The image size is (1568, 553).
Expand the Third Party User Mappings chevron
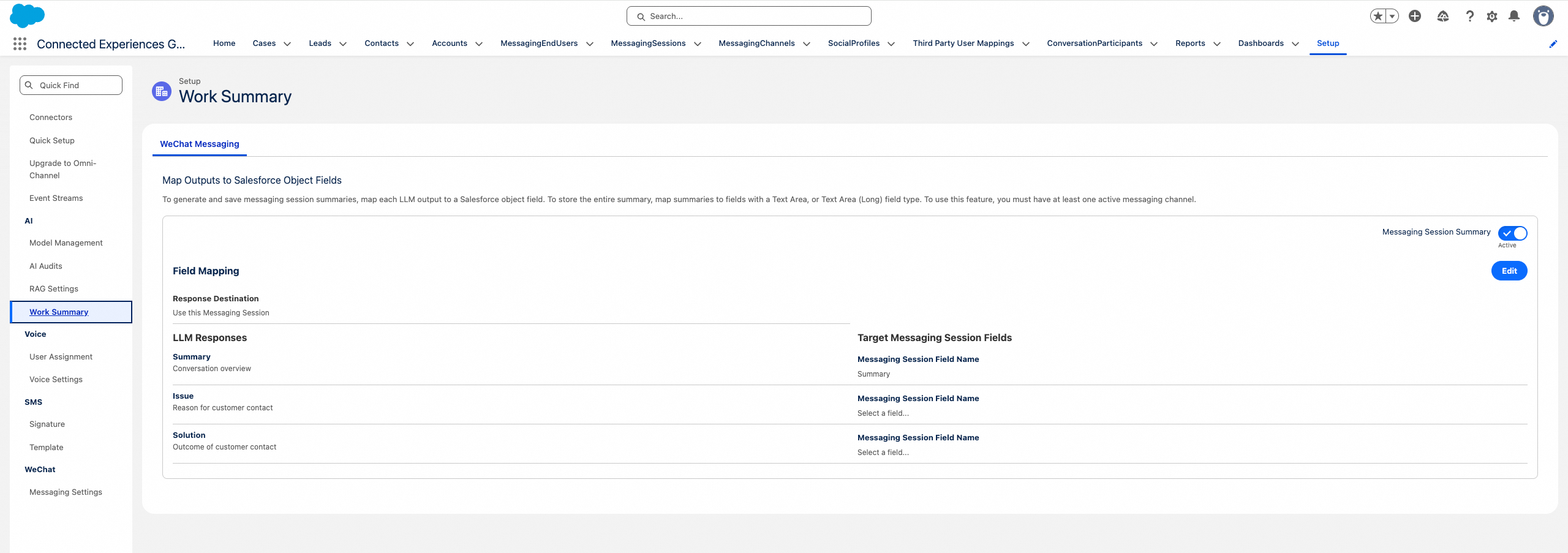pyautogui.click(x=1026, y=44)
